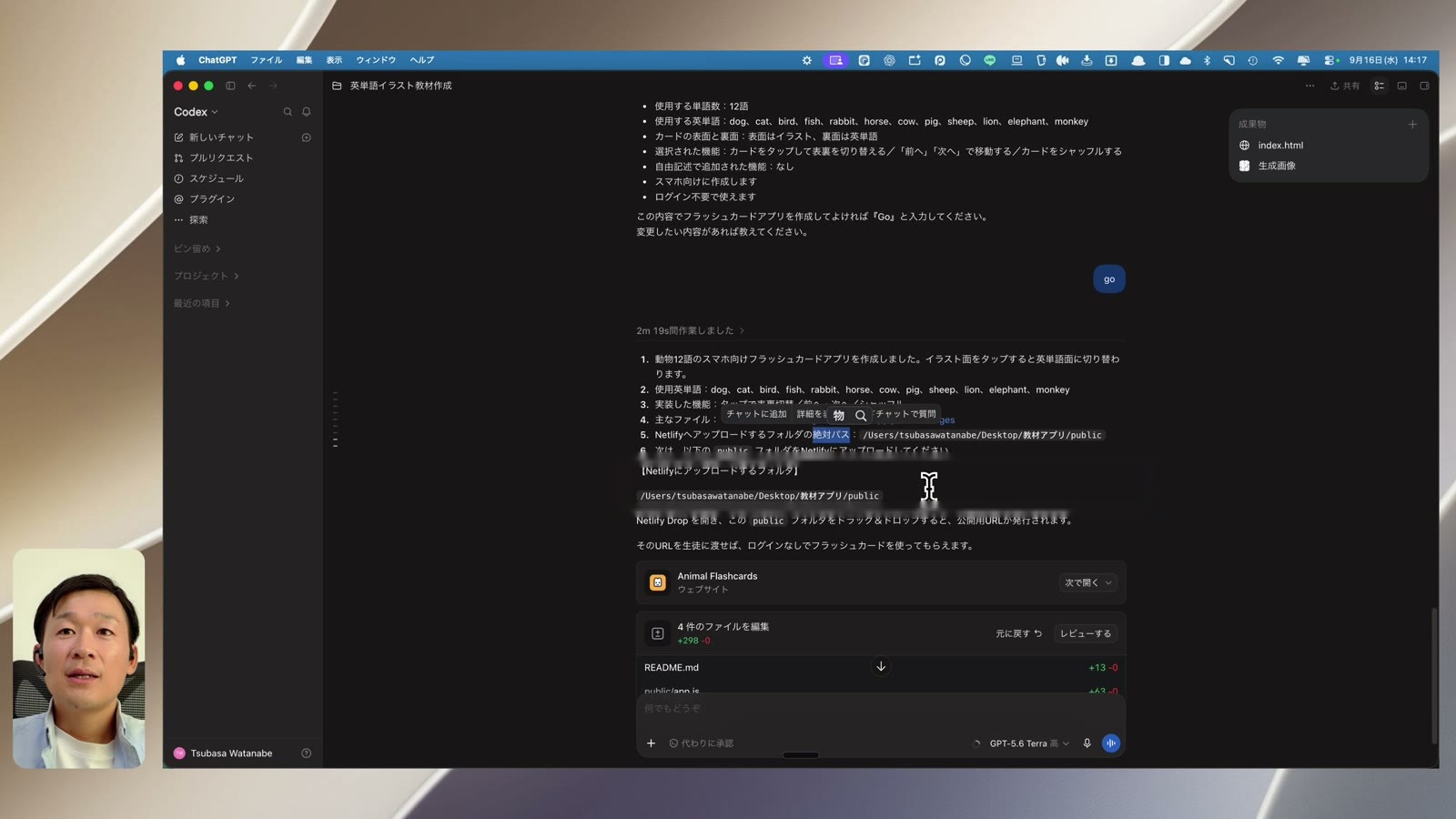The width and height of the screenshot is (1456, 819).
Task: Open the Codex dropdown in sidebar
Action: coord(196,112)
